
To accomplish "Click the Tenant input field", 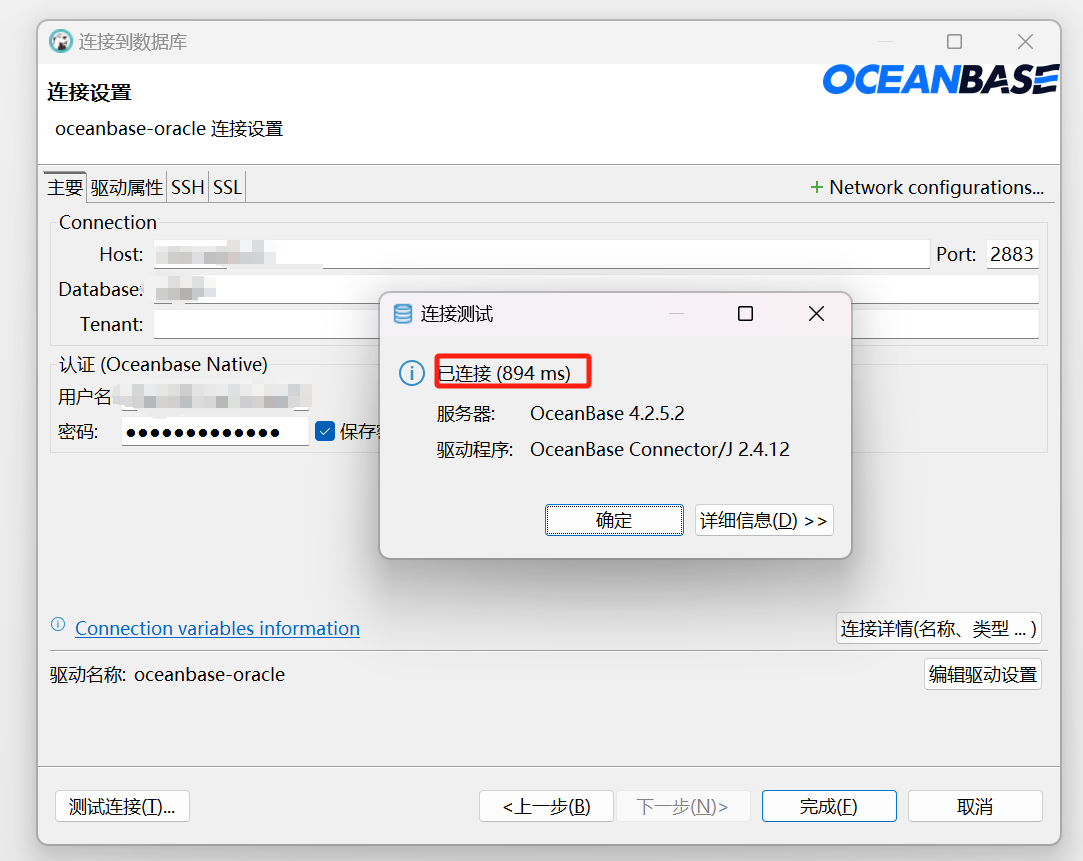I will pos(596,324).
